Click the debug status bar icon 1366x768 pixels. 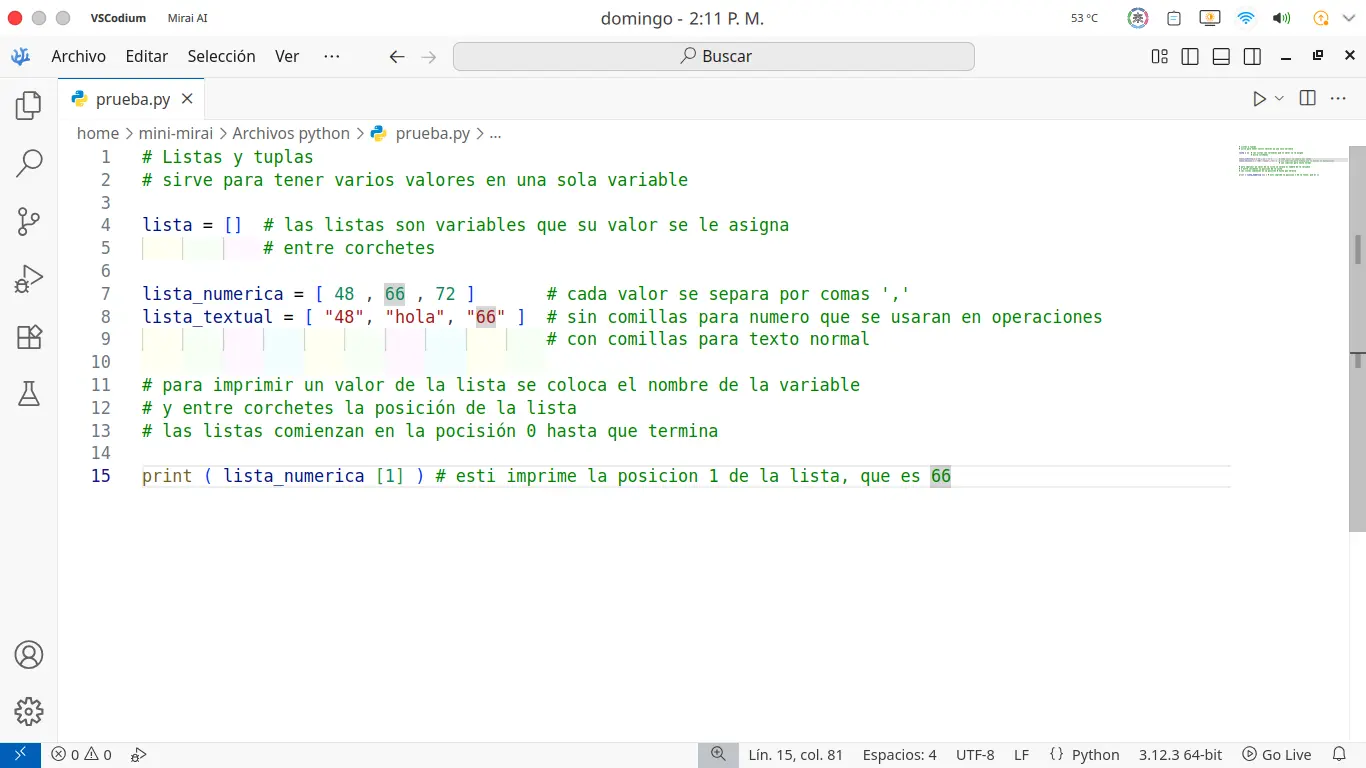pos(140,755)
